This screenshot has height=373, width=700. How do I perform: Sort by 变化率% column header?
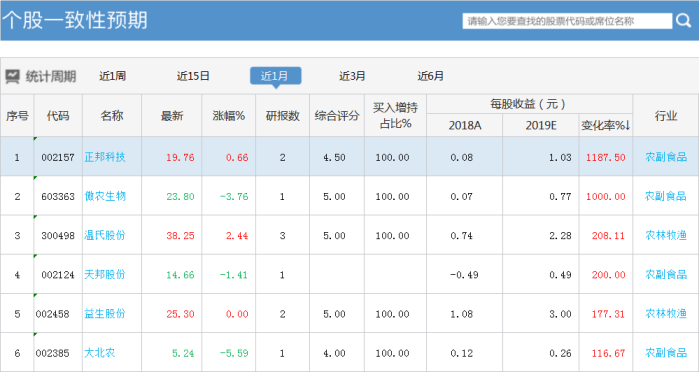click(x=605, y=125)
